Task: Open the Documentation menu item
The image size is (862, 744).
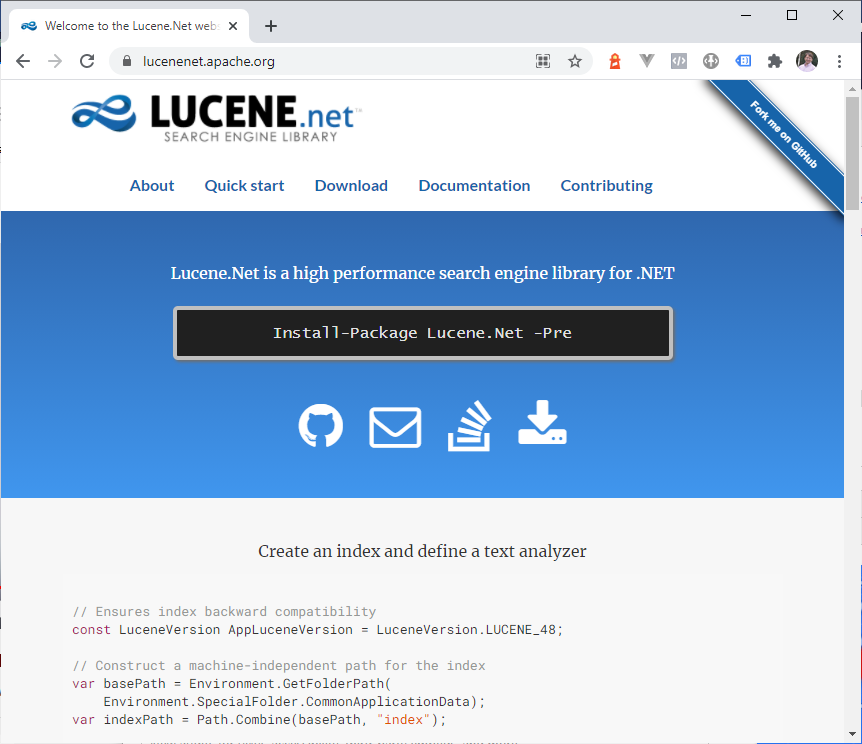Action: click(474, 186)
